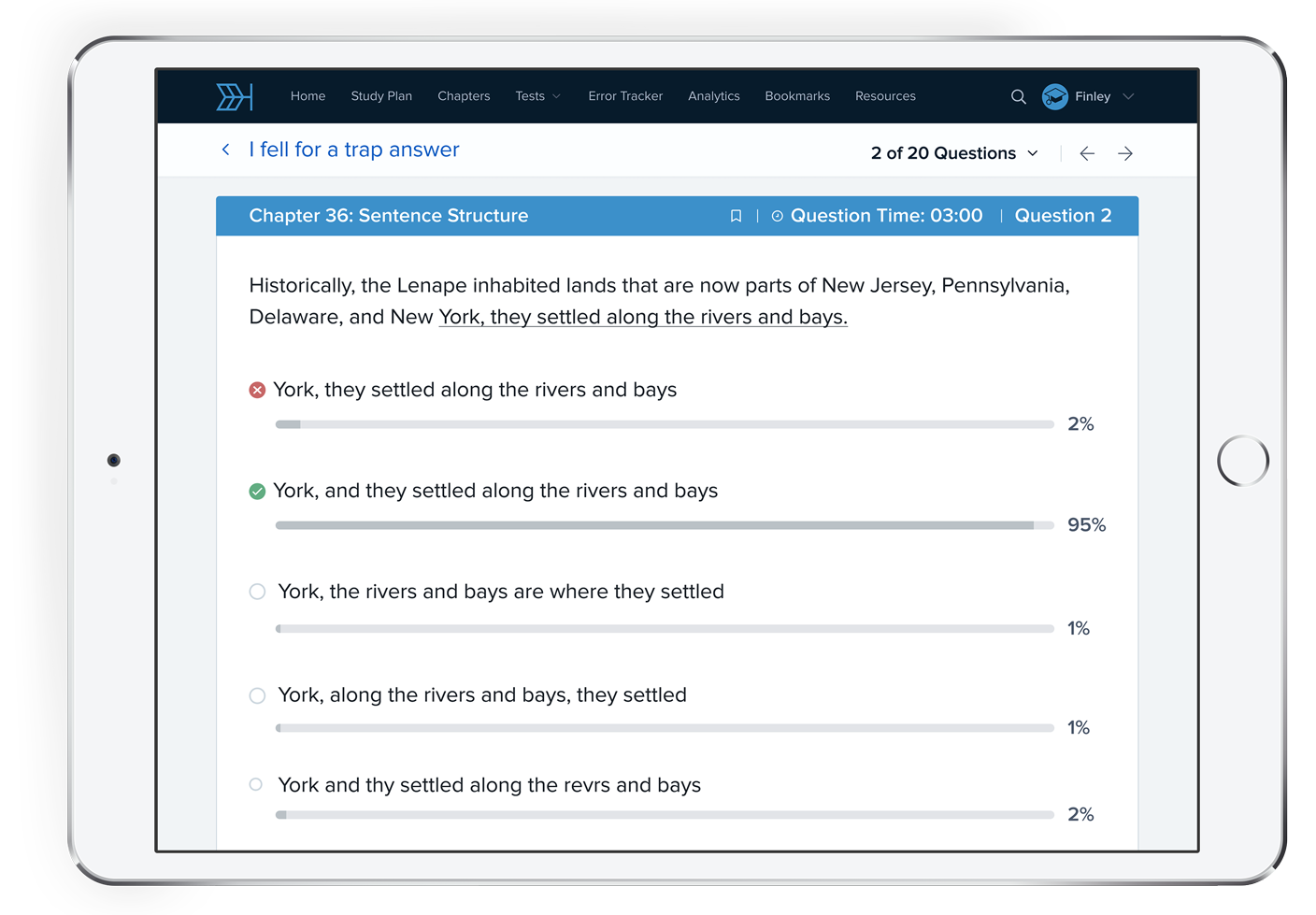This screenshot has height=915, width=1316.
Task: Click the app logo in the navbar
Action: click(x=235, y=96)
